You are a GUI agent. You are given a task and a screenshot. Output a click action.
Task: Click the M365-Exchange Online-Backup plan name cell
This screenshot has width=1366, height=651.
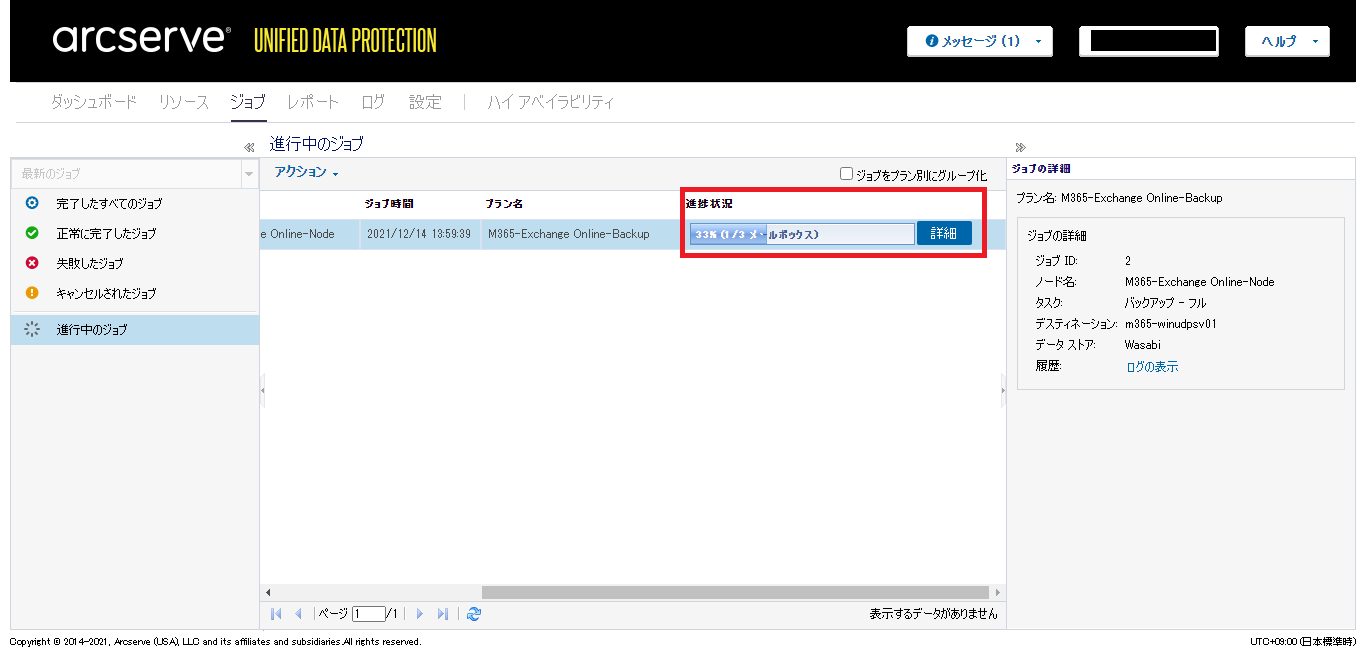click(x=568, y=234)
